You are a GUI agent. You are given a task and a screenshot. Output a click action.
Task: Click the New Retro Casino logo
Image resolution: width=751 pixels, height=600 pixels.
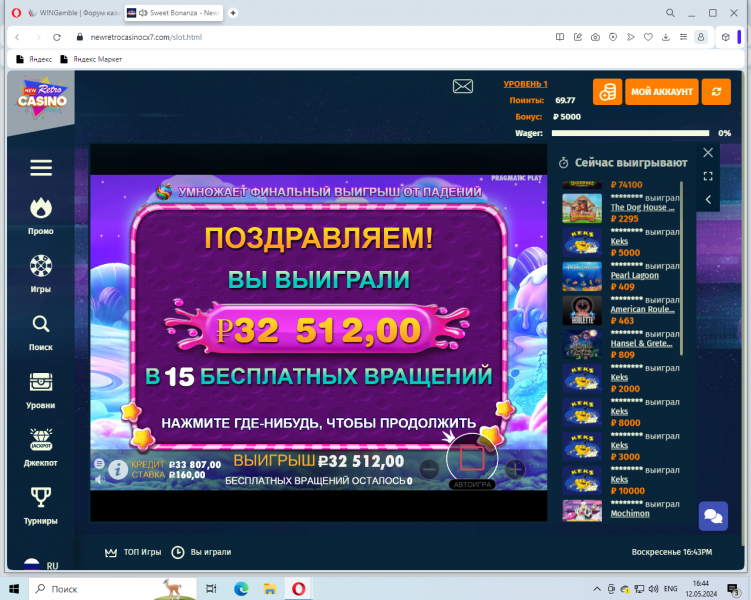42,97
